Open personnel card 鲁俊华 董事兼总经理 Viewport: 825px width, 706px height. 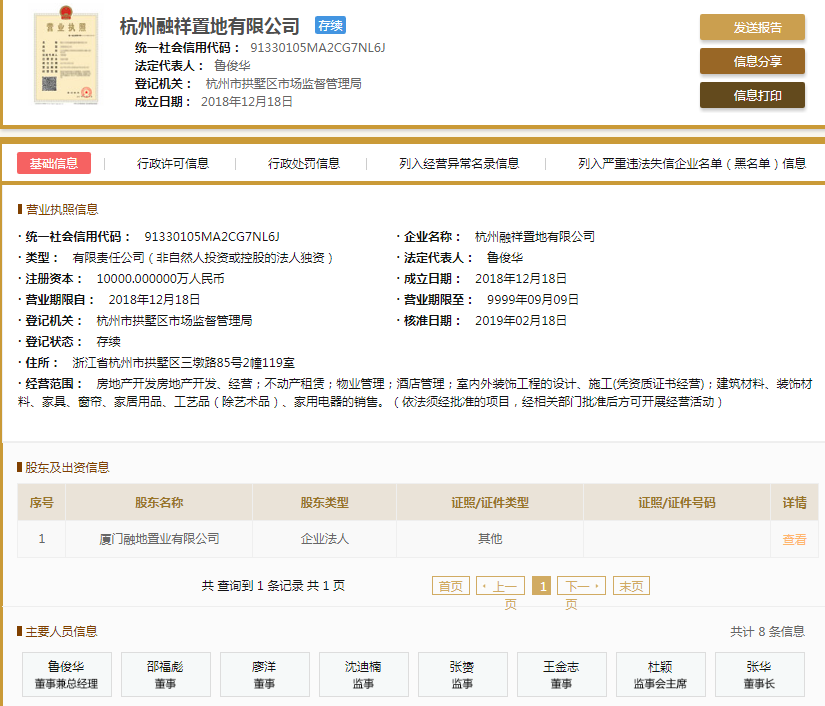[66, 674]
